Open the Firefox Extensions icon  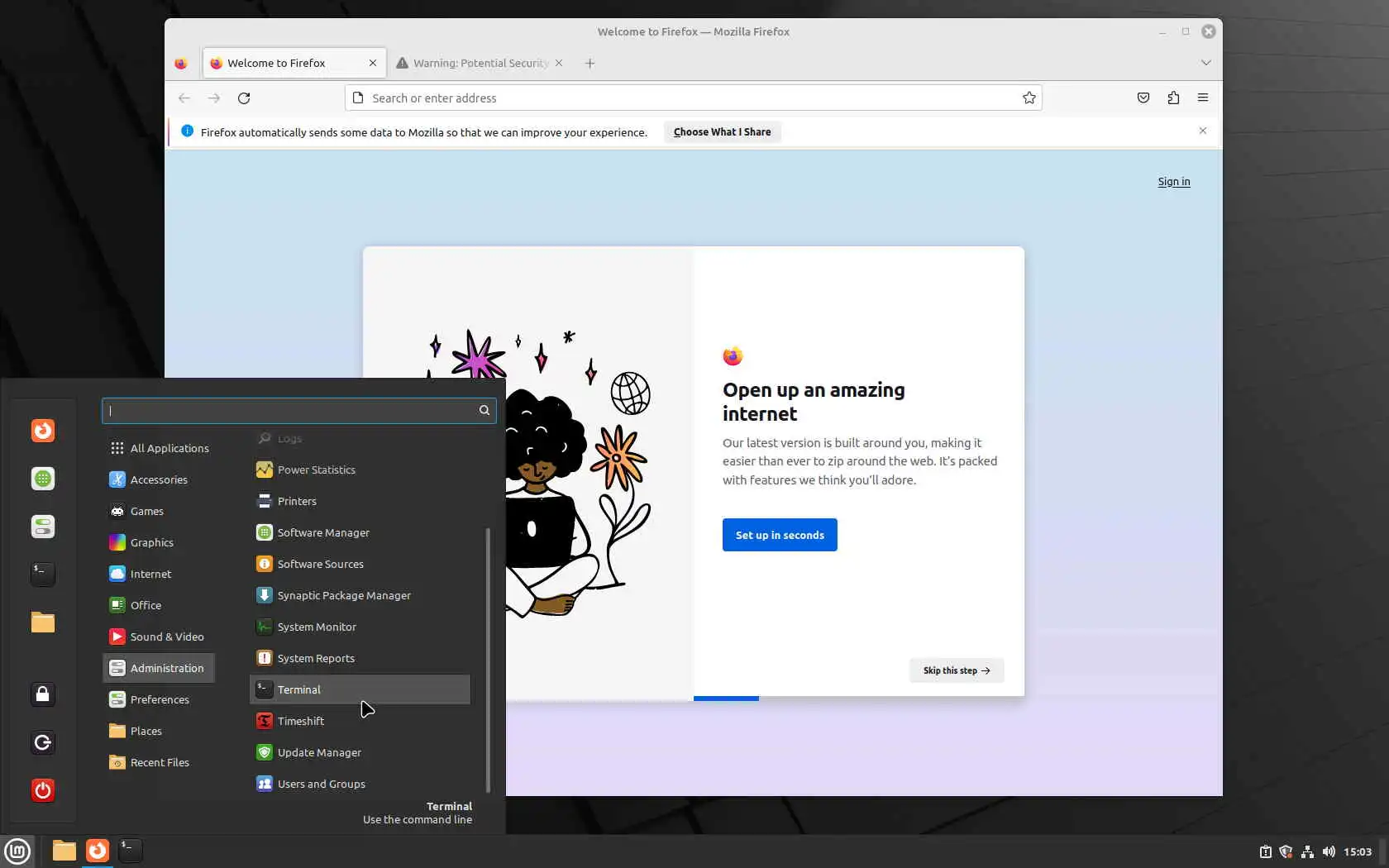tap(1173, 98)
